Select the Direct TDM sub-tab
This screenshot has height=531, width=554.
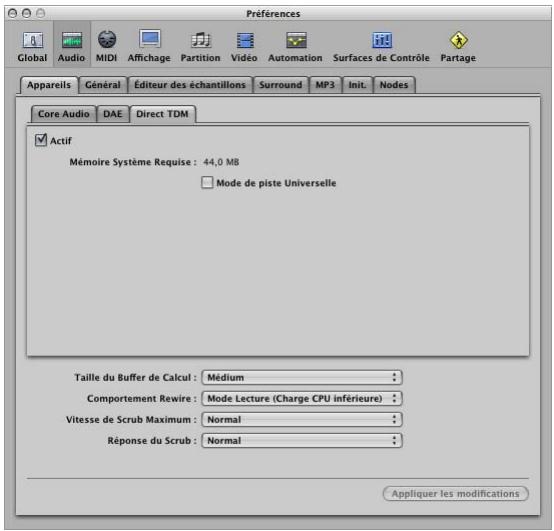(x=163, y=114)
